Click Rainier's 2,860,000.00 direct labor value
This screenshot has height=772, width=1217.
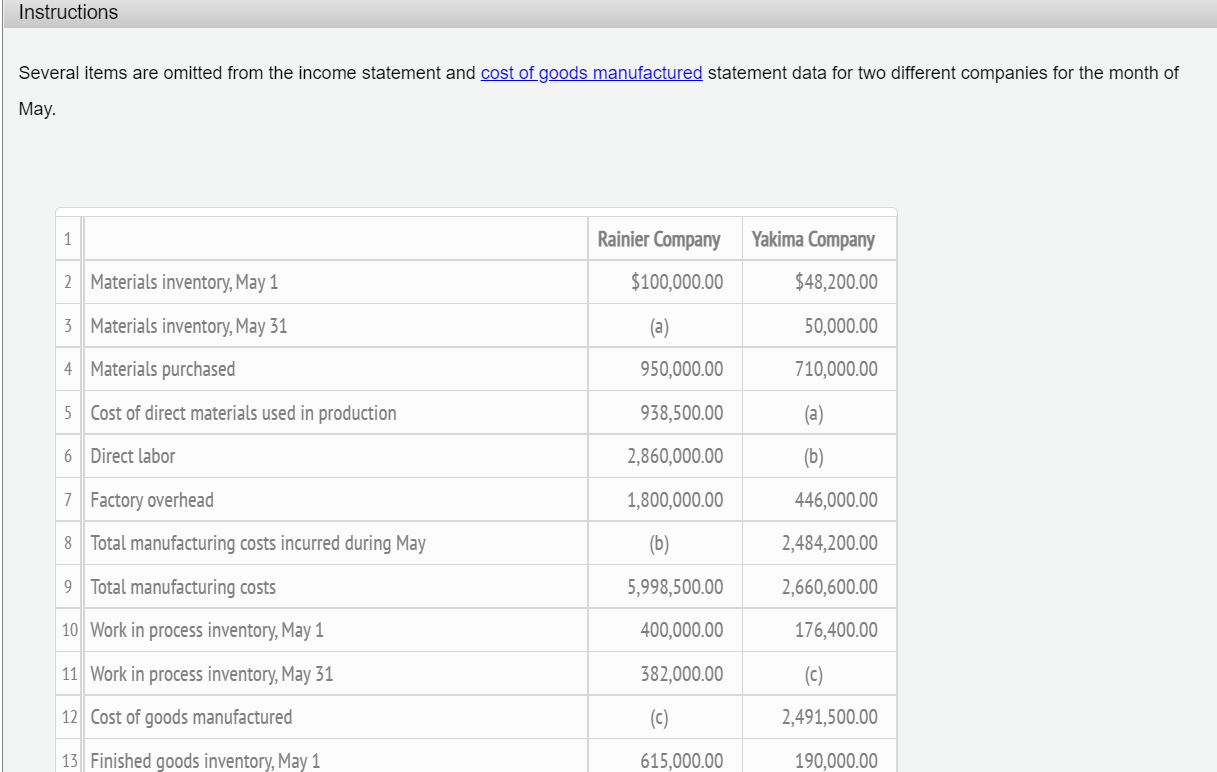pos(675,456)
